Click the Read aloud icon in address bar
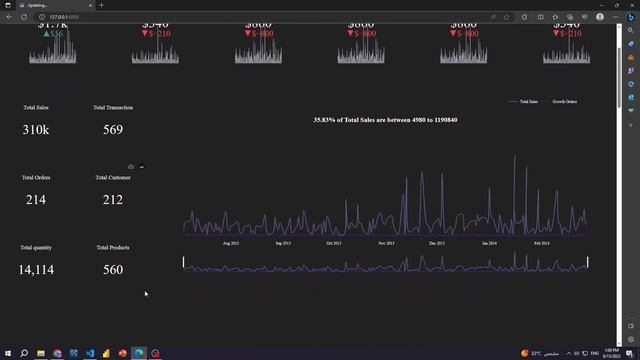640x360 pixels. (x=493, y=17)
